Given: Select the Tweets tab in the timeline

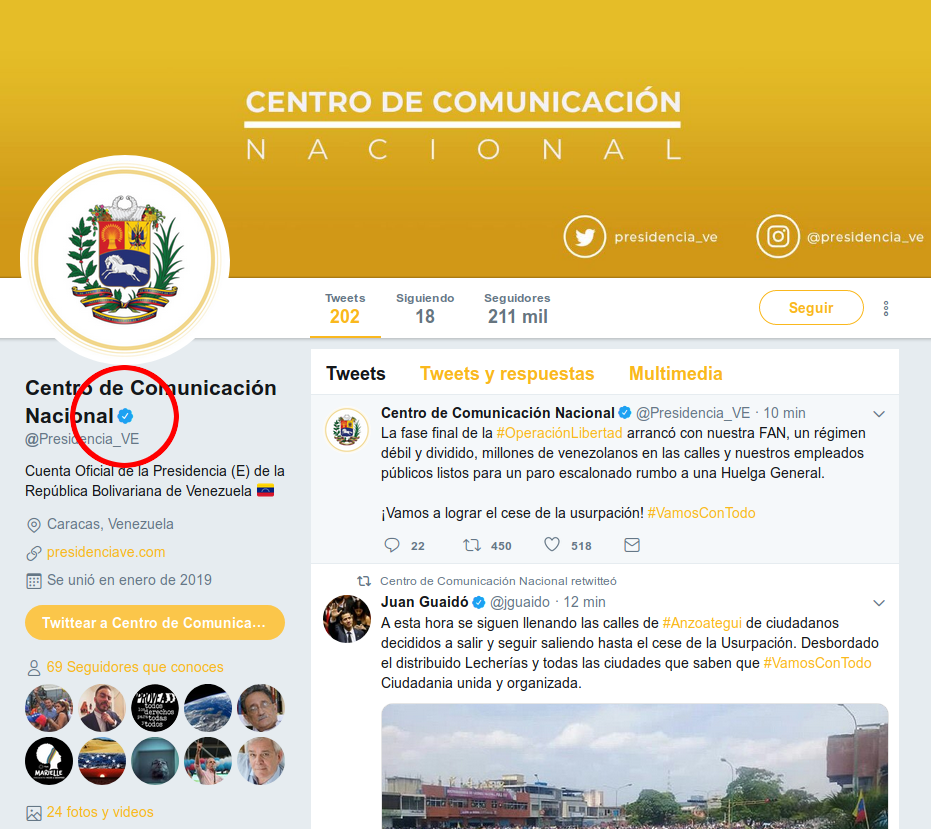Looking at the screenshot, I should pos(356,374).
